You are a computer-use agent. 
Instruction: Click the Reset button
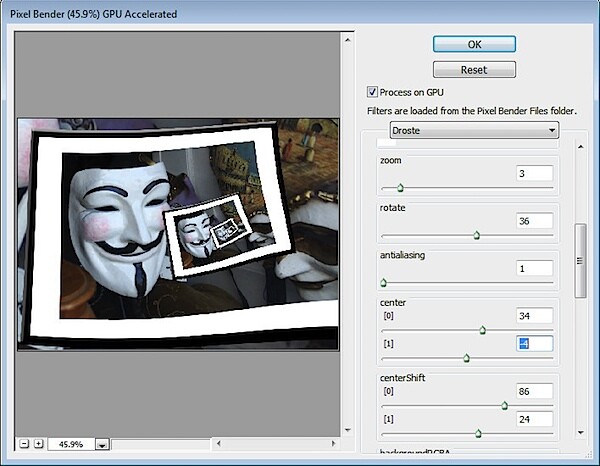(474, 70)
